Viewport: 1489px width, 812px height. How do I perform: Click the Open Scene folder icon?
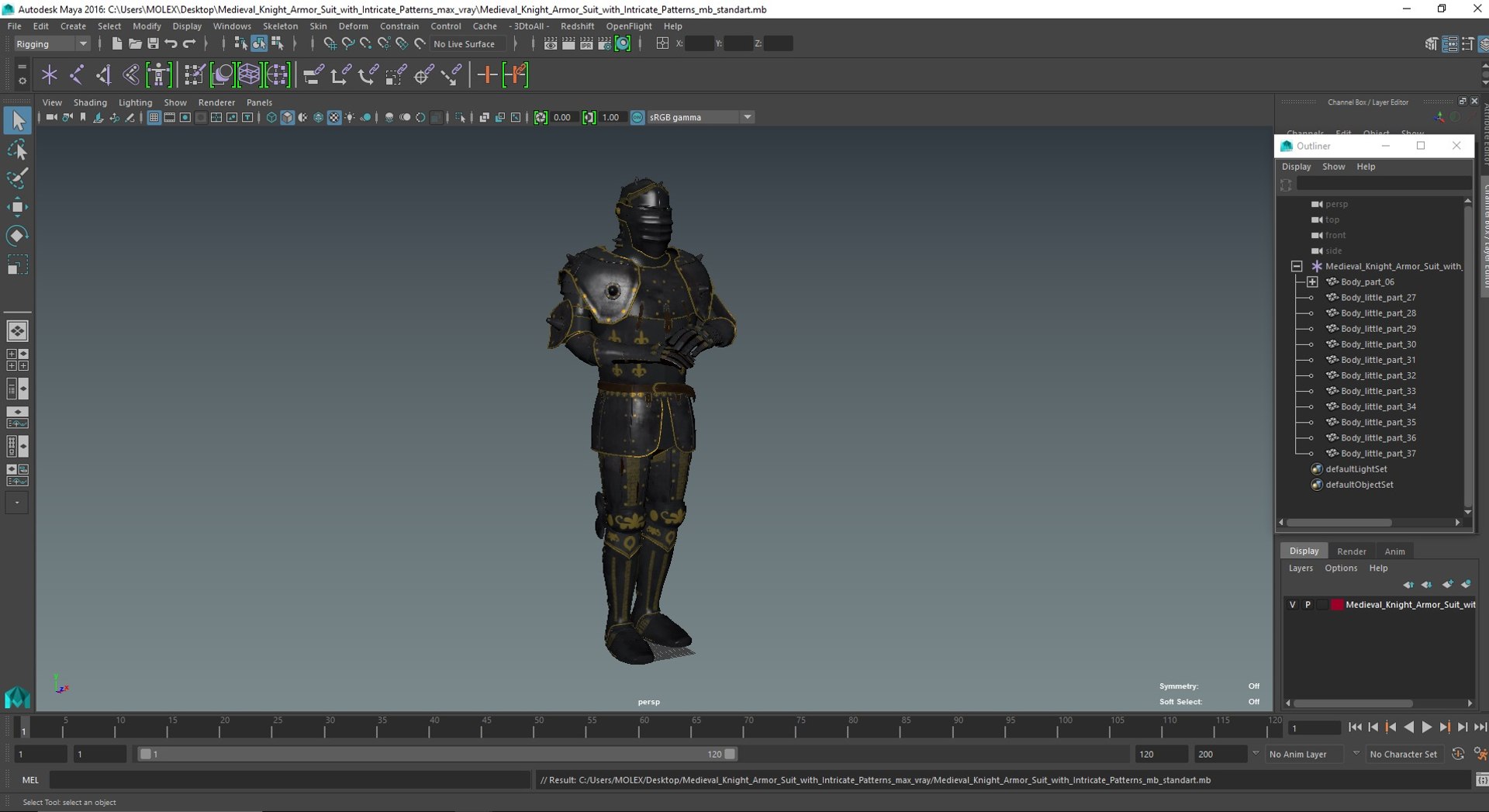coord(134,43)
